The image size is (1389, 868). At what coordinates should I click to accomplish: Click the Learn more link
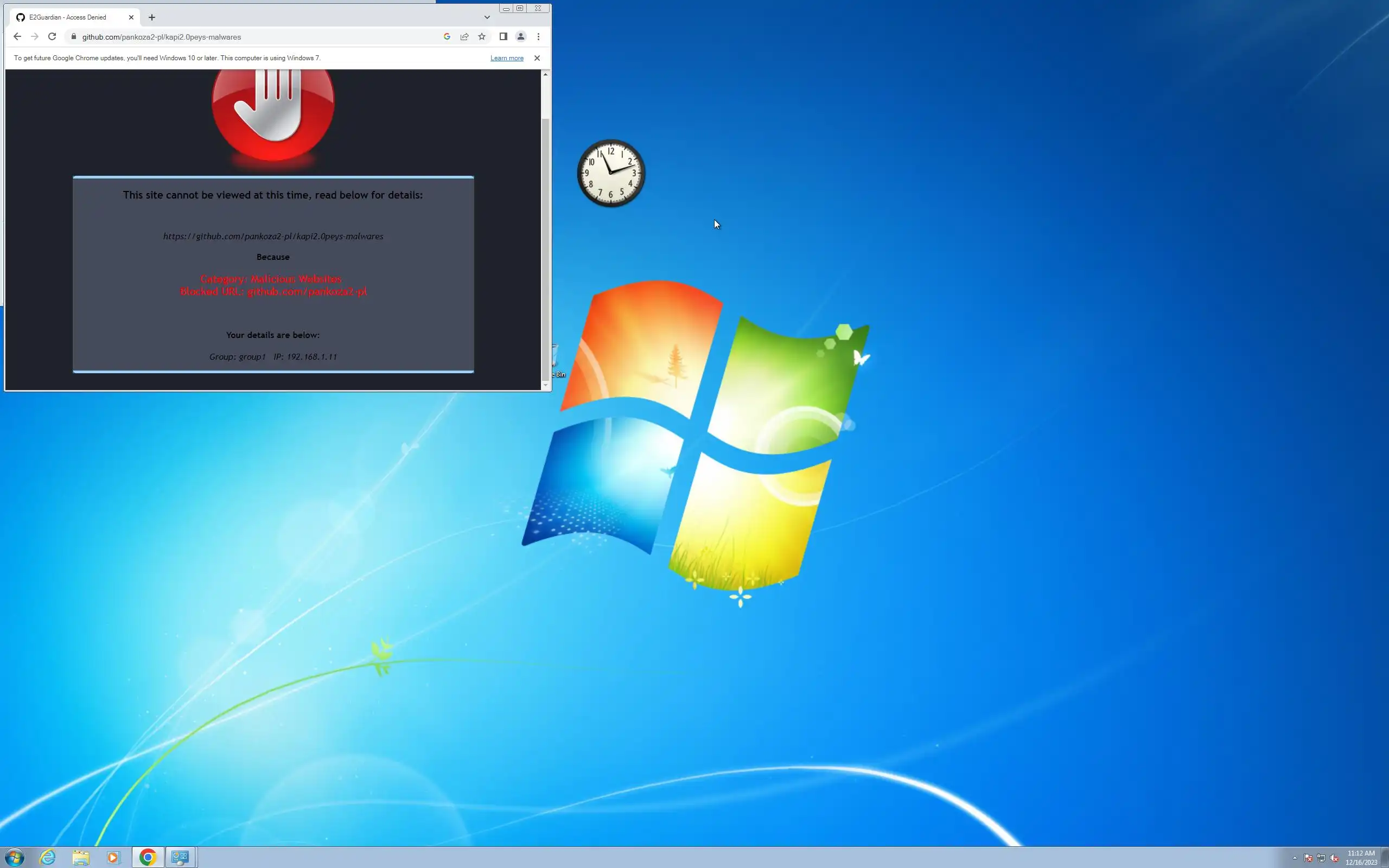pyautogui.click(x=506, y=58)
